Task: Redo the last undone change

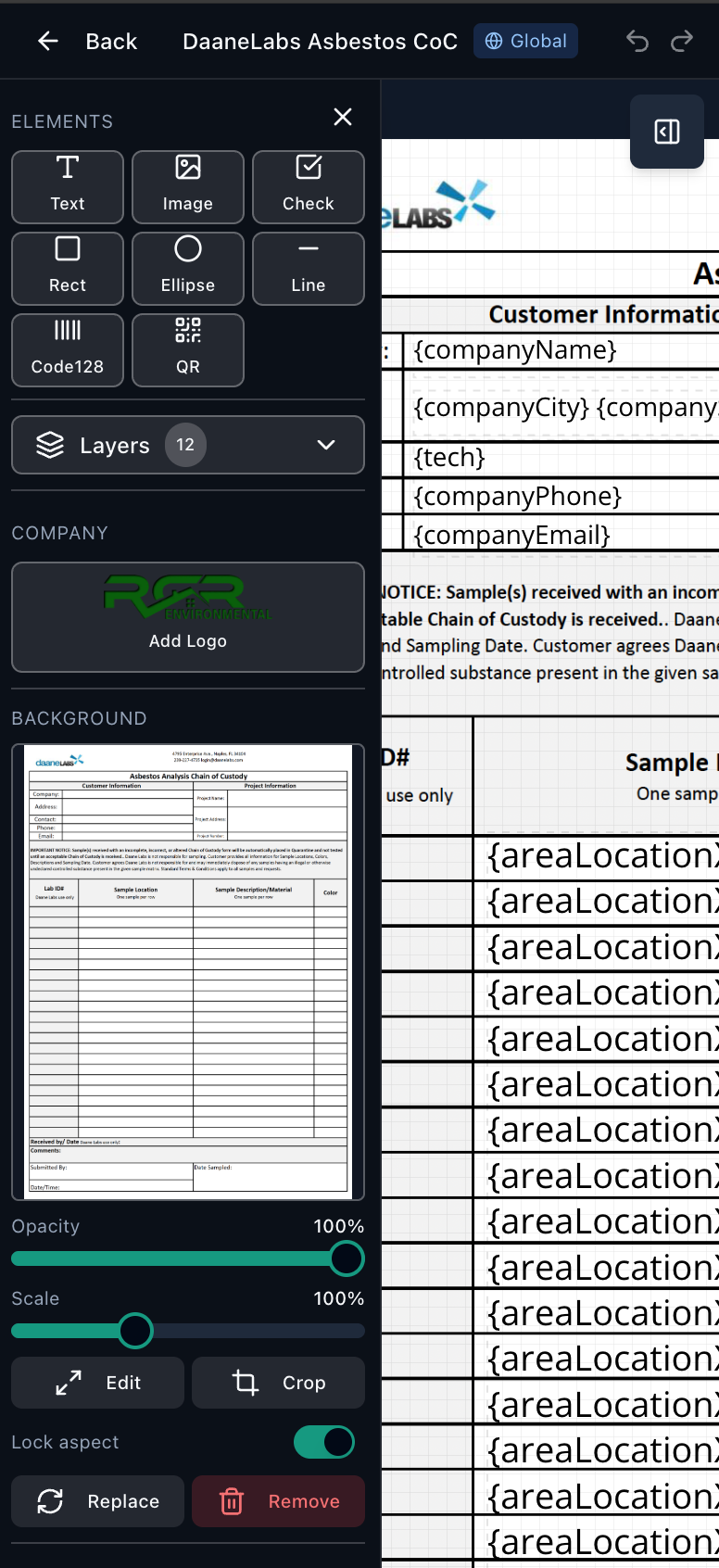Action: point(682,41)
